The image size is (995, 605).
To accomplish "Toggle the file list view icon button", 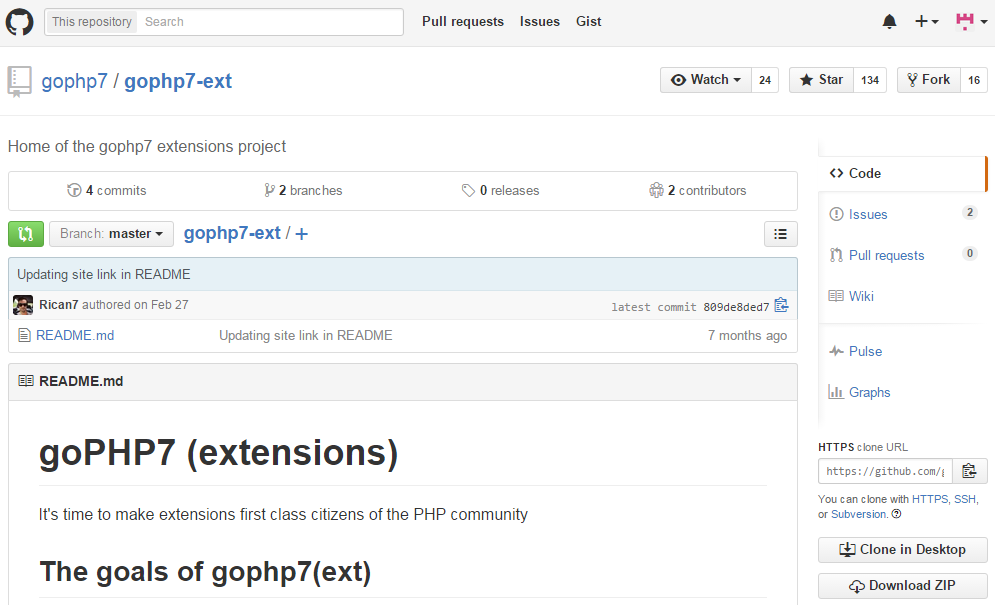I will click(781, 234).
